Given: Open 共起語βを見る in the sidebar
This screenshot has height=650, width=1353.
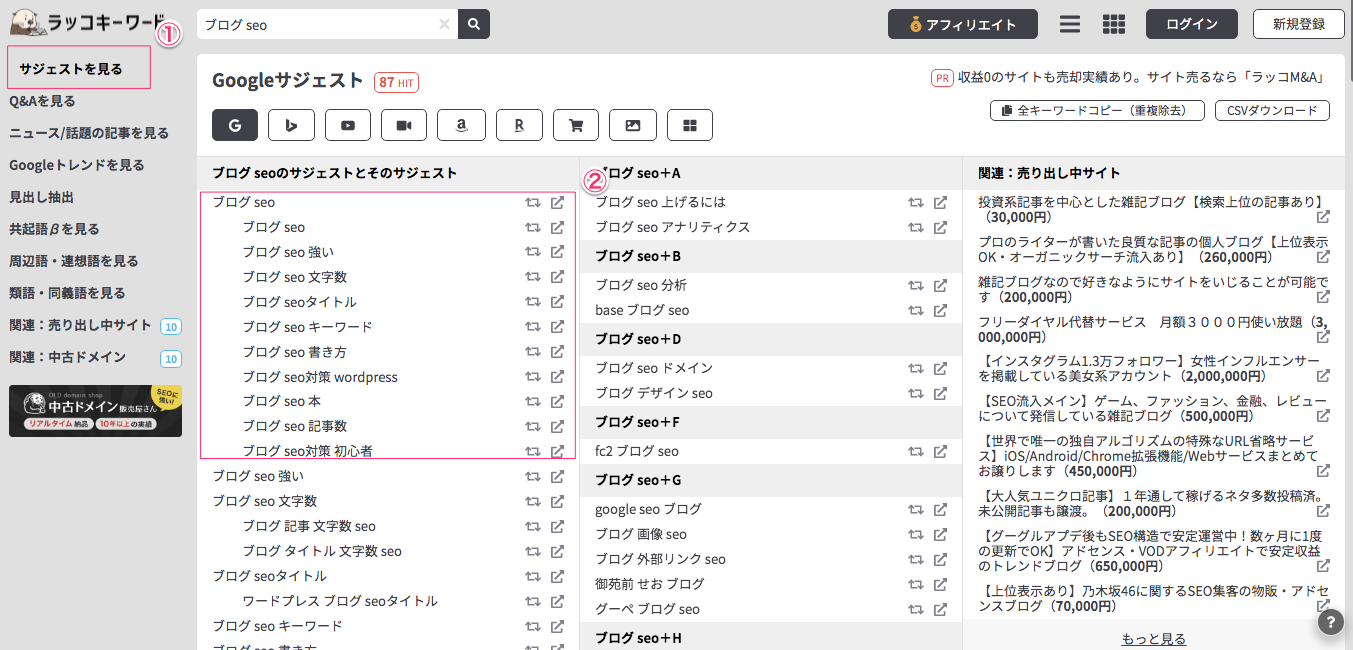Looking at the screenshot, I should (x=54, y=229).
